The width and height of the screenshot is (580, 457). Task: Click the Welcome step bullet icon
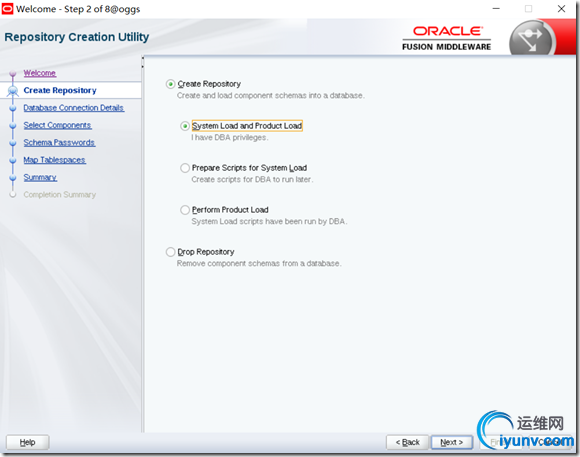[x=13, y=73]
